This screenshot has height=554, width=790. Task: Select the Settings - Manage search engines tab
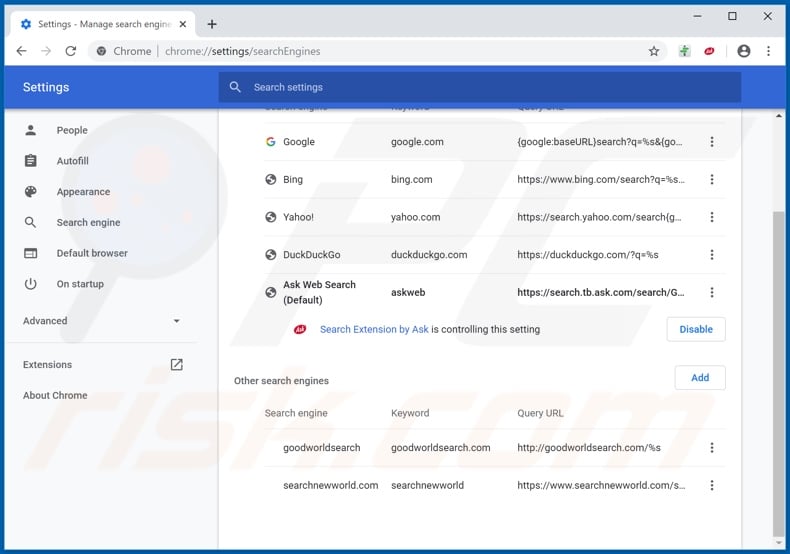(x=103, y=24)
